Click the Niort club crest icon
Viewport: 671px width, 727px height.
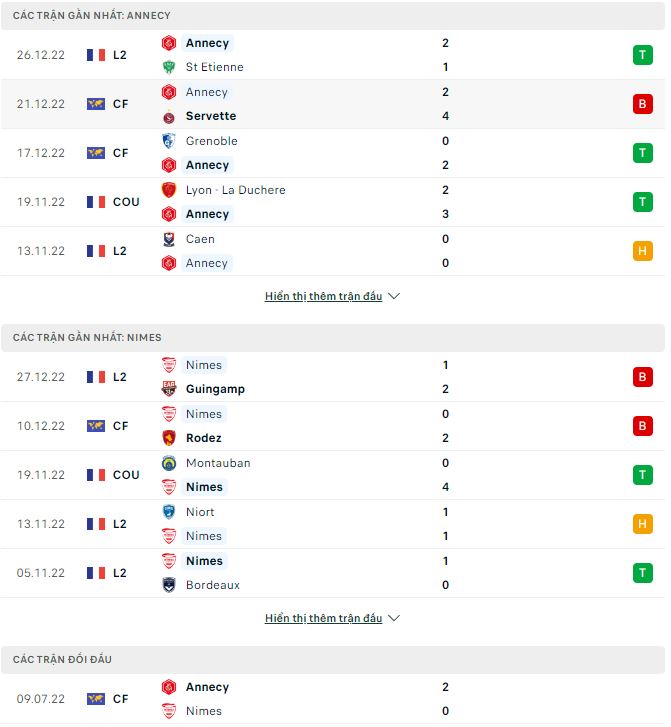point(169,512)
